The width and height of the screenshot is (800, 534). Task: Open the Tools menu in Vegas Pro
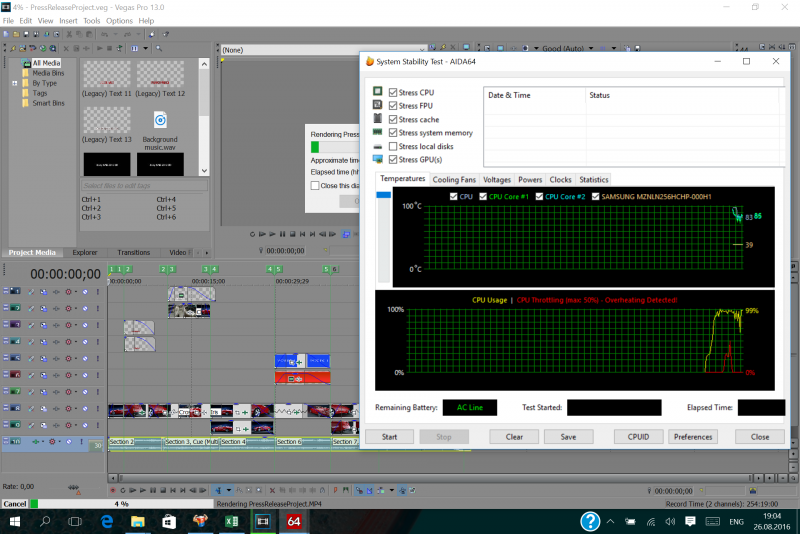tap(91, 20)
